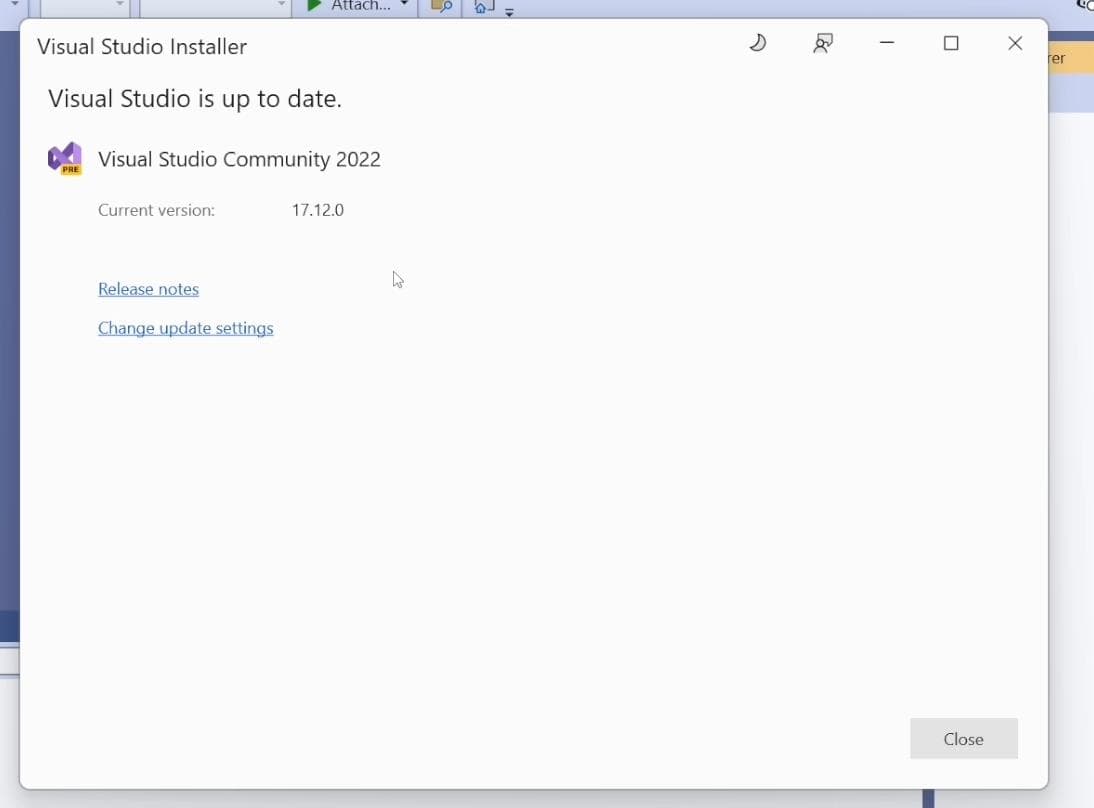Minimize the Visual Studio Installer window
This screenshot has height=808, width=1094.
tap(887, 43)
